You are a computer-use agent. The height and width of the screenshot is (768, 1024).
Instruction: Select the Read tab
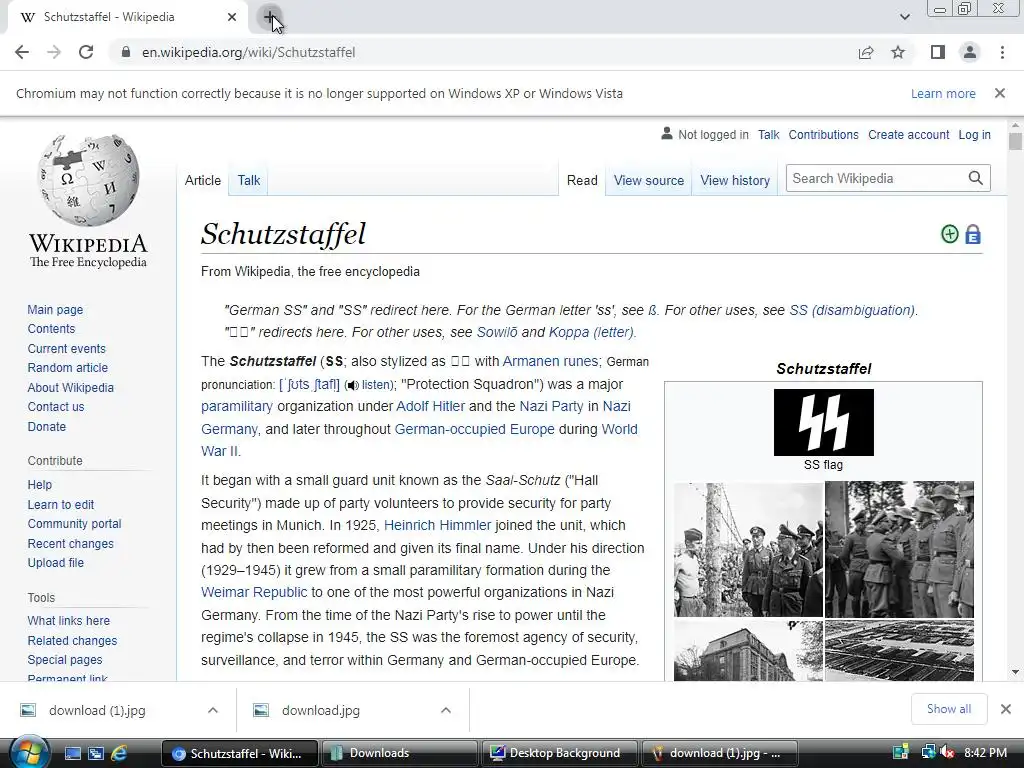(582, 180)
